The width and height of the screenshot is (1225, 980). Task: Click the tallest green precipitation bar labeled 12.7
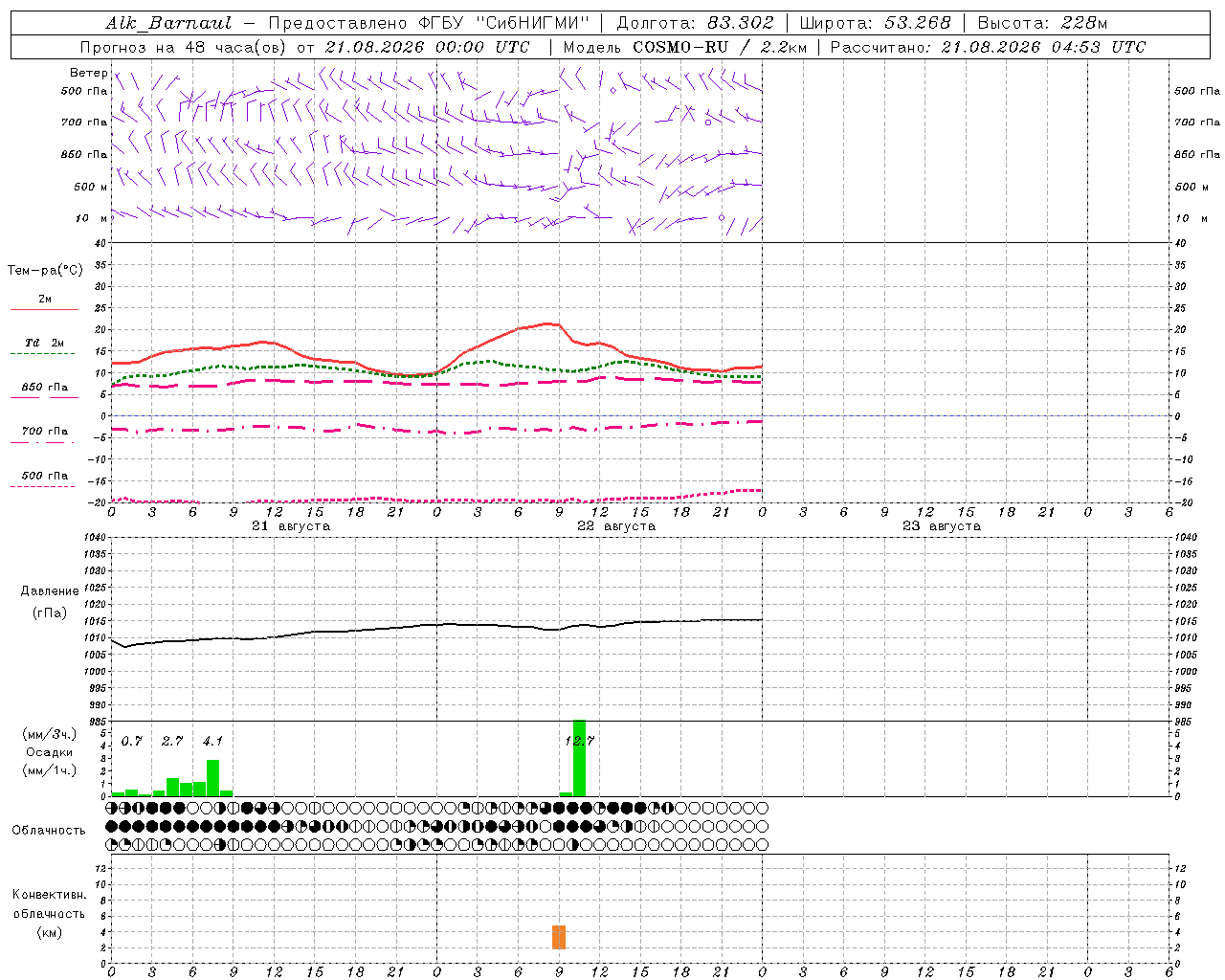point(579,758)
